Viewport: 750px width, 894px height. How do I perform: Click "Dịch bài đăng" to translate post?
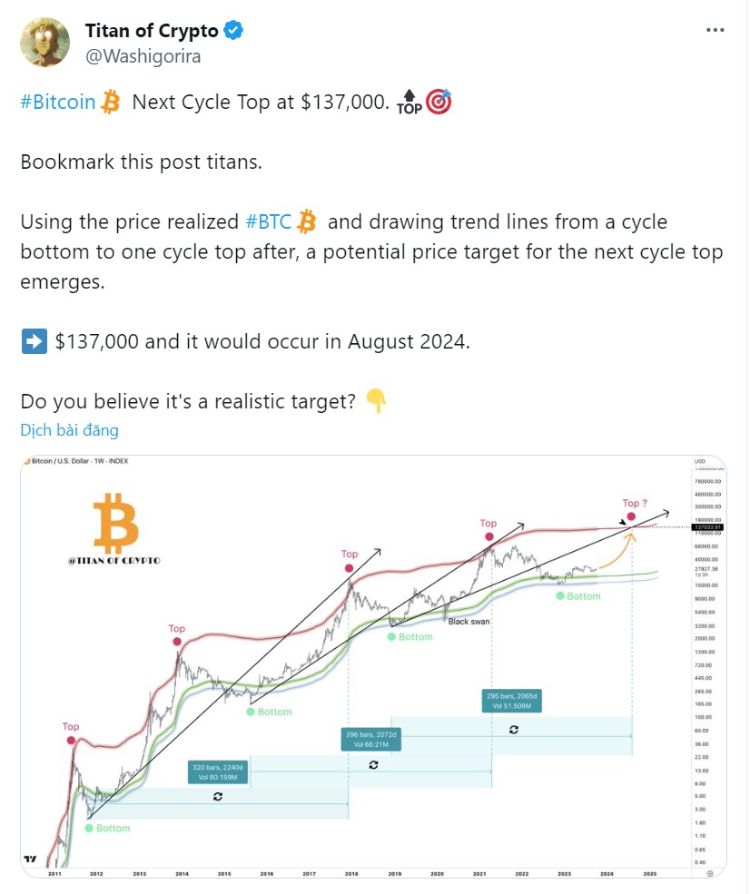coord(69,430)
